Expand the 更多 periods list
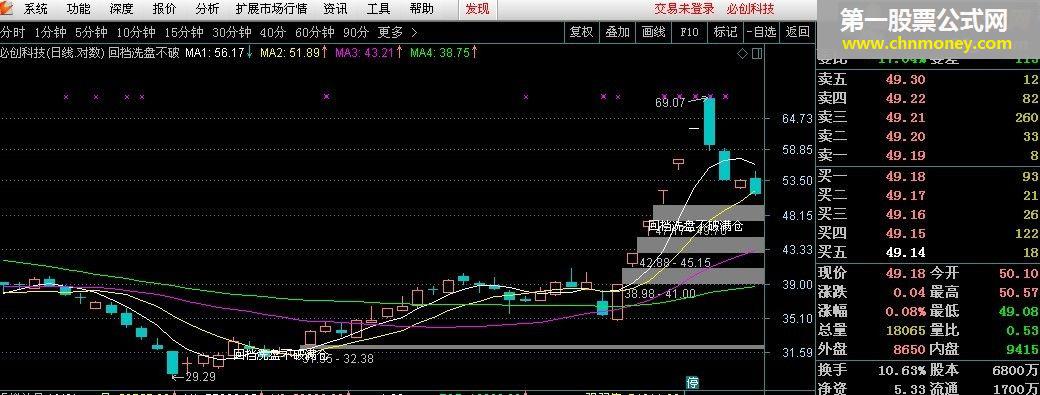 [x=397, y=32]
